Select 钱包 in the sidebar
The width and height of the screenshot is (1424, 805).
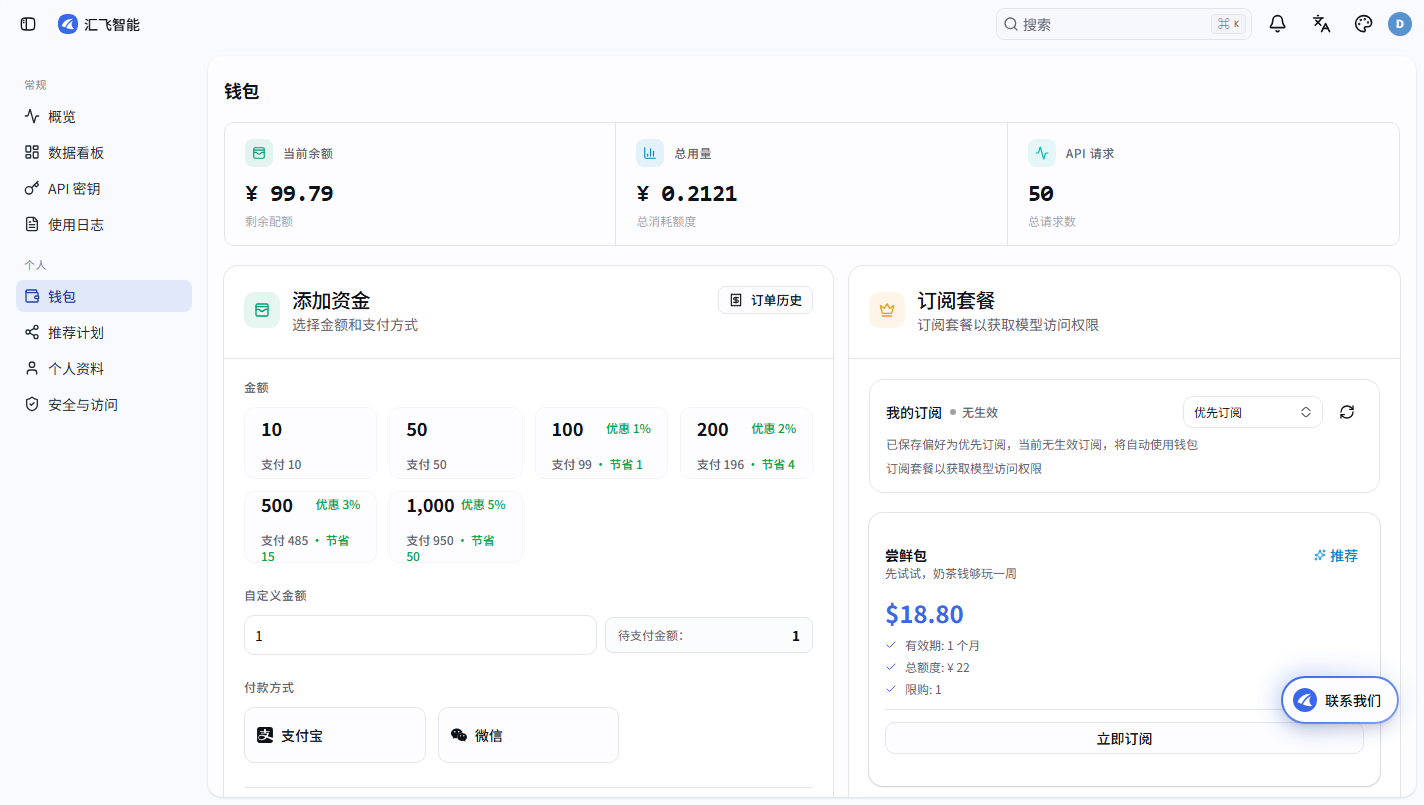(104, 296)
